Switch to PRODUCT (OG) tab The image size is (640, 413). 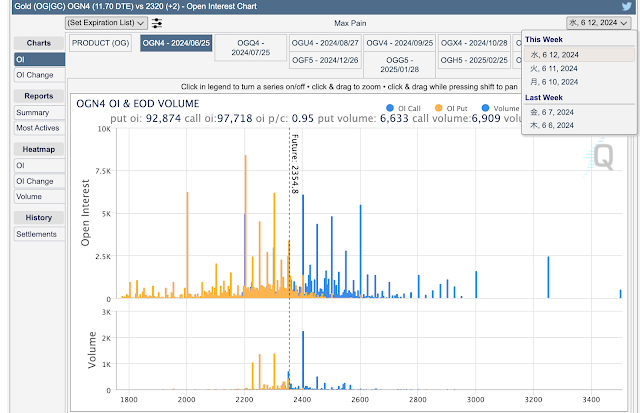(x=100, y=43)
